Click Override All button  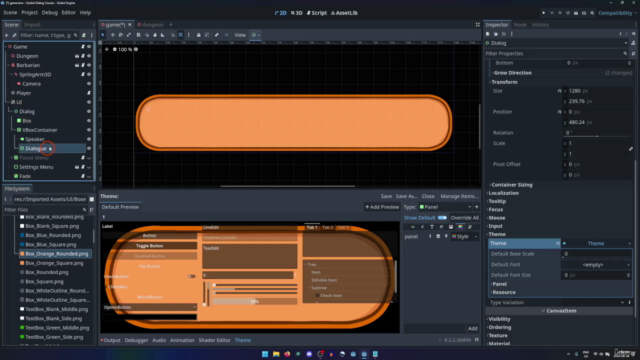464,218
